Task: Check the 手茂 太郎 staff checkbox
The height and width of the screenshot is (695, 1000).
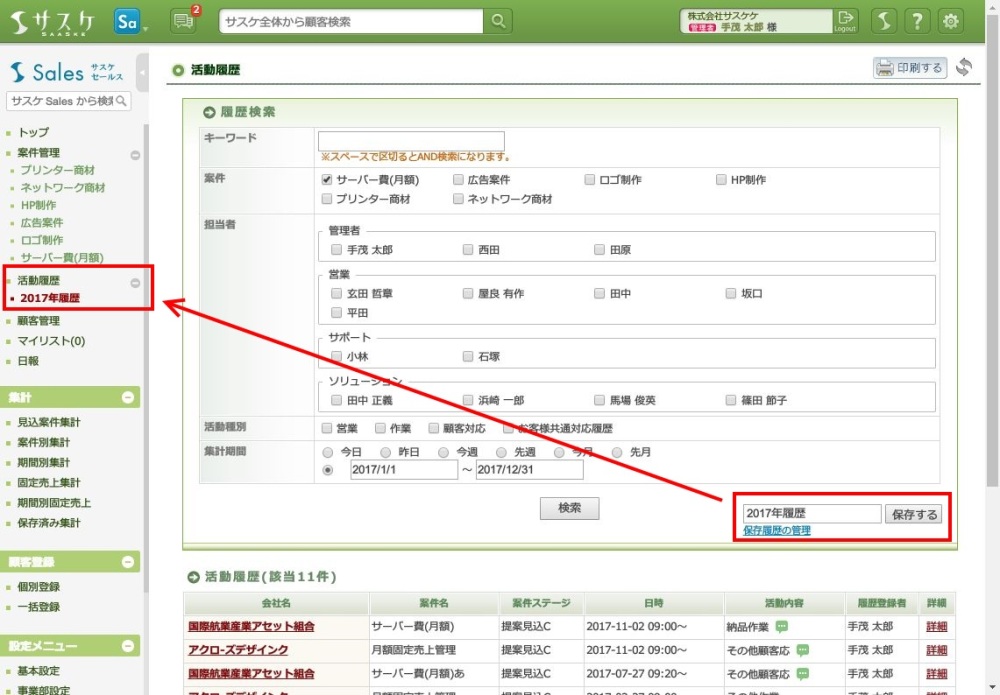Action: tap(337, 250)
